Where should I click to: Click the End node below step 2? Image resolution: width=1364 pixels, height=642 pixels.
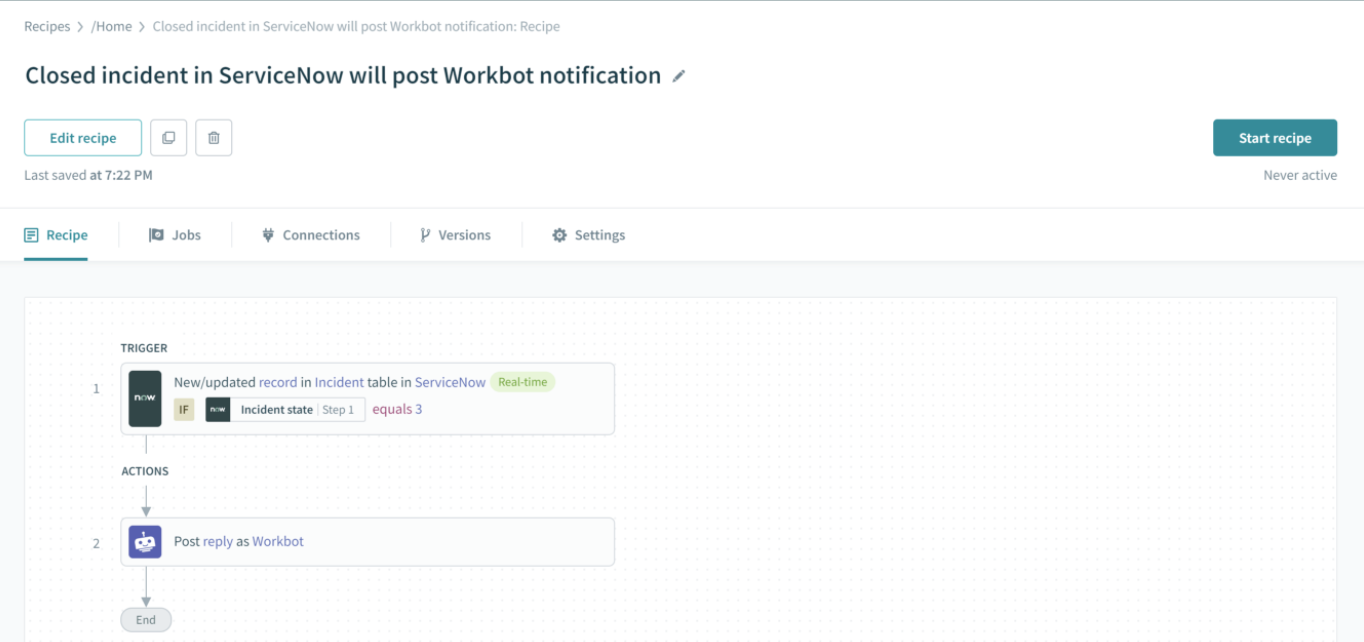(x=145, y=619)
